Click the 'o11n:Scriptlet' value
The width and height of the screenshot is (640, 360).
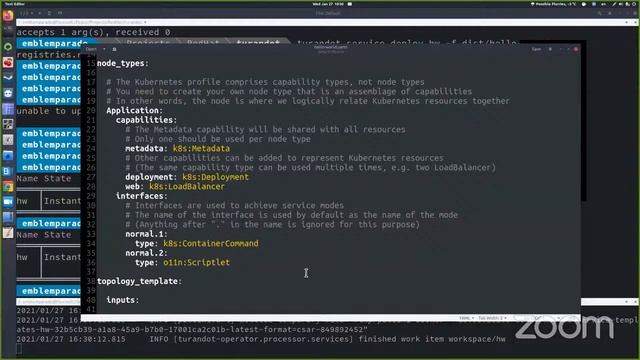(x=197, y=262)
